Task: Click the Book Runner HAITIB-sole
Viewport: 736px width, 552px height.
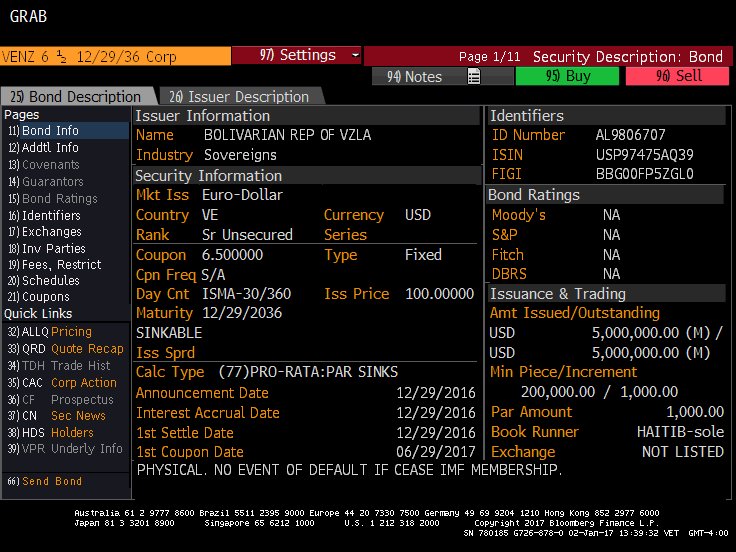Action: [680, 432]
